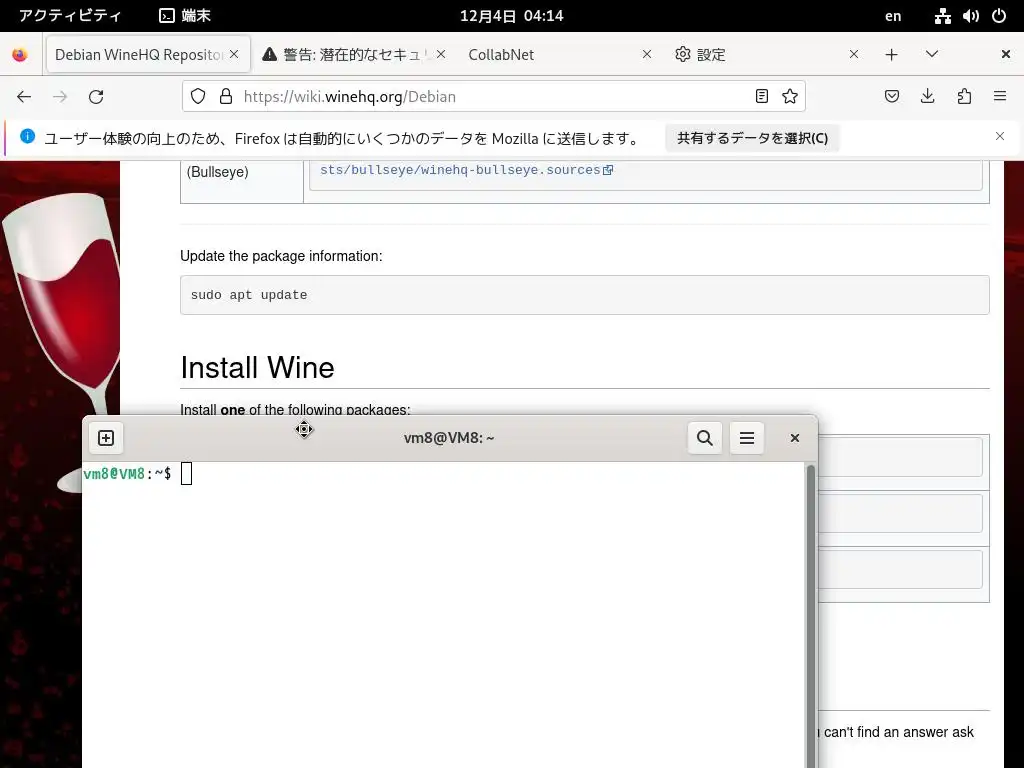Image resolution: width=1024 pixels, height=768 pixels.
Task: Click the info icon in notification bar
Action: coord(27,136)
